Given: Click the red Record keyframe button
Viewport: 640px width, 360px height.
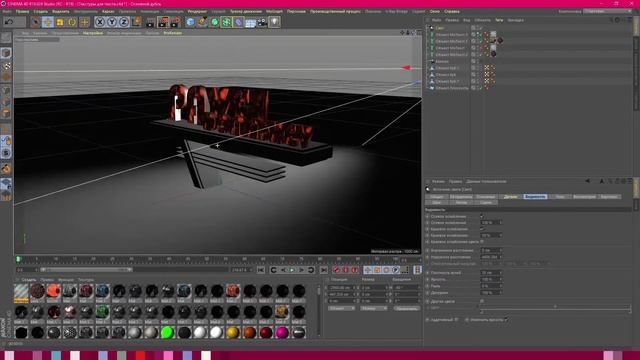Looking at the screenshot, I should [x=337, y=270].
